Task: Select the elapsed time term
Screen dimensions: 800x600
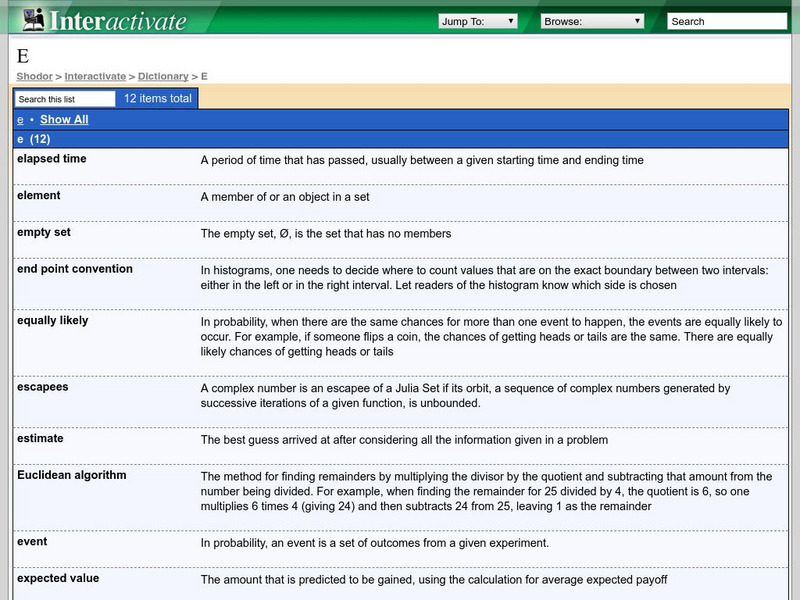Action: (52, 159)
